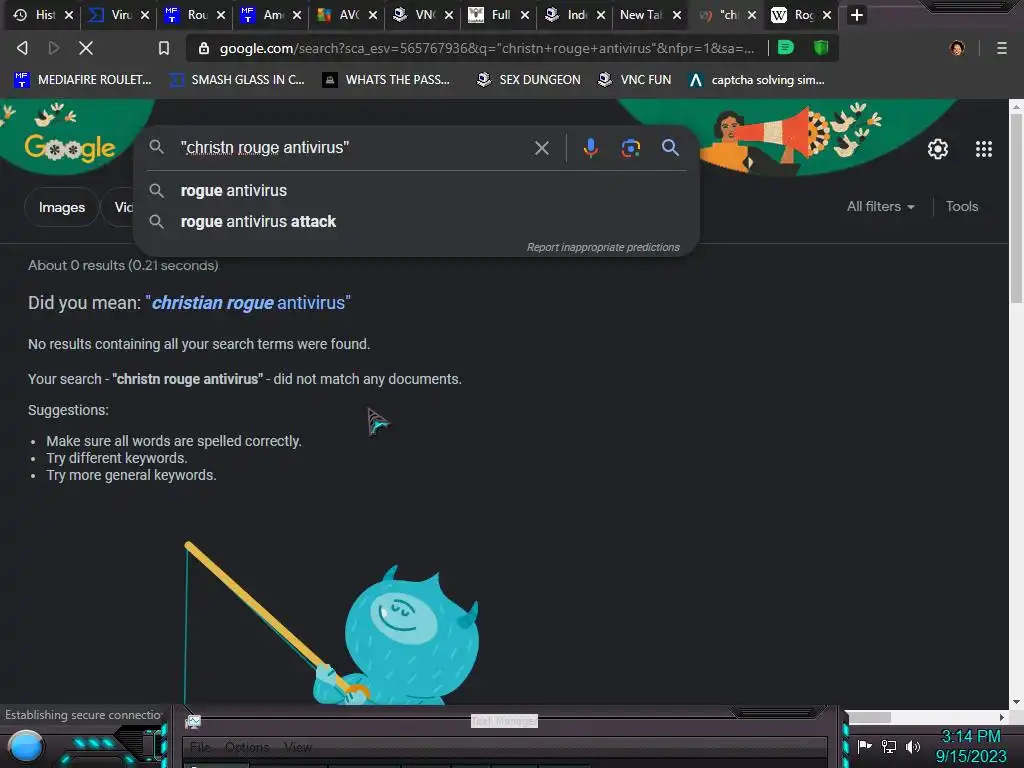Click the horizontal scrollbar thumb
Viewport: 1024px width, 768px height.
[869, 717]
